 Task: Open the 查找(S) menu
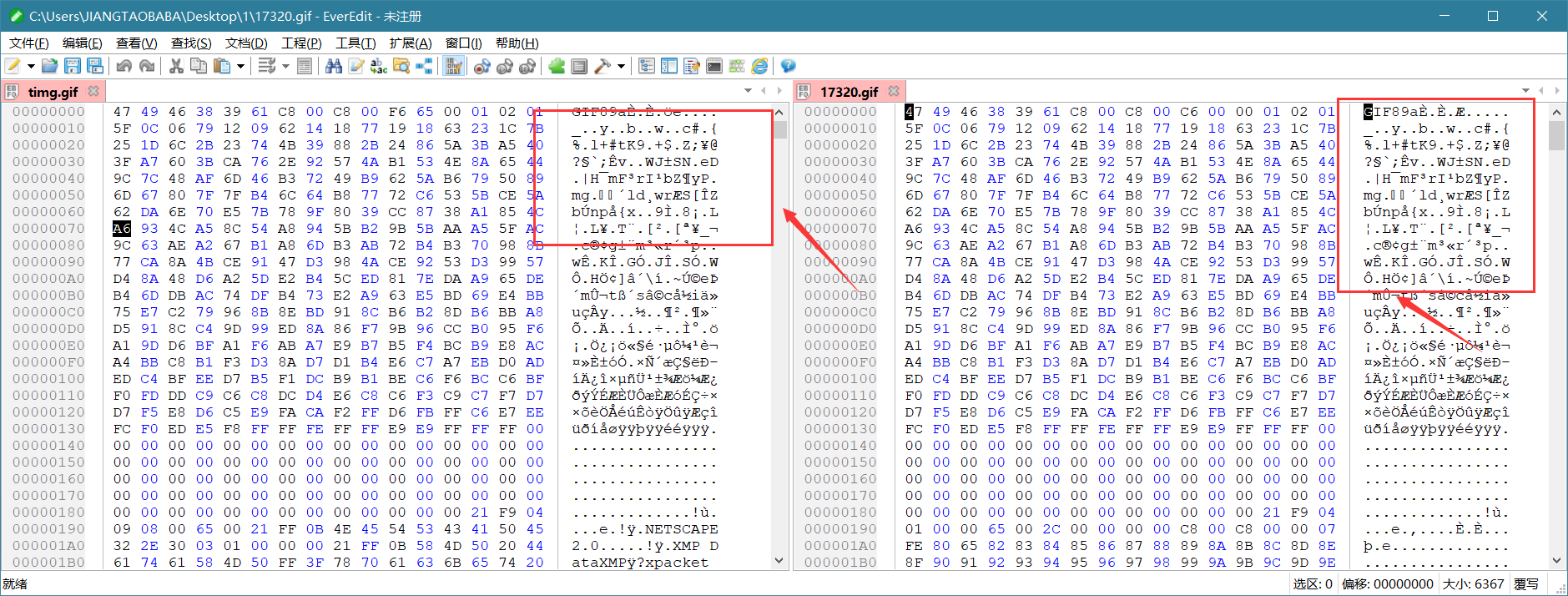(x=191, y=43)
